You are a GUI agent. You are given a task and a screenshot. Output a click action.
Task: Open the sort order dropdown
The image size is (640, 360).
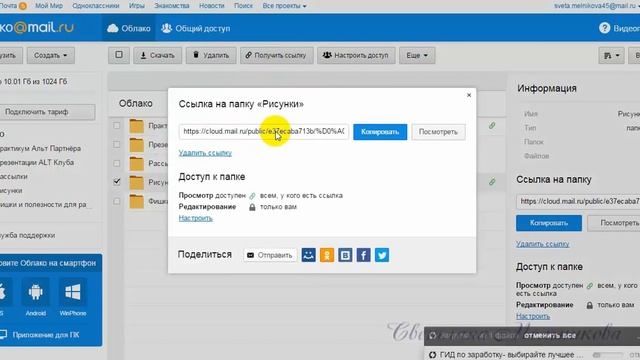click(611, 55)
